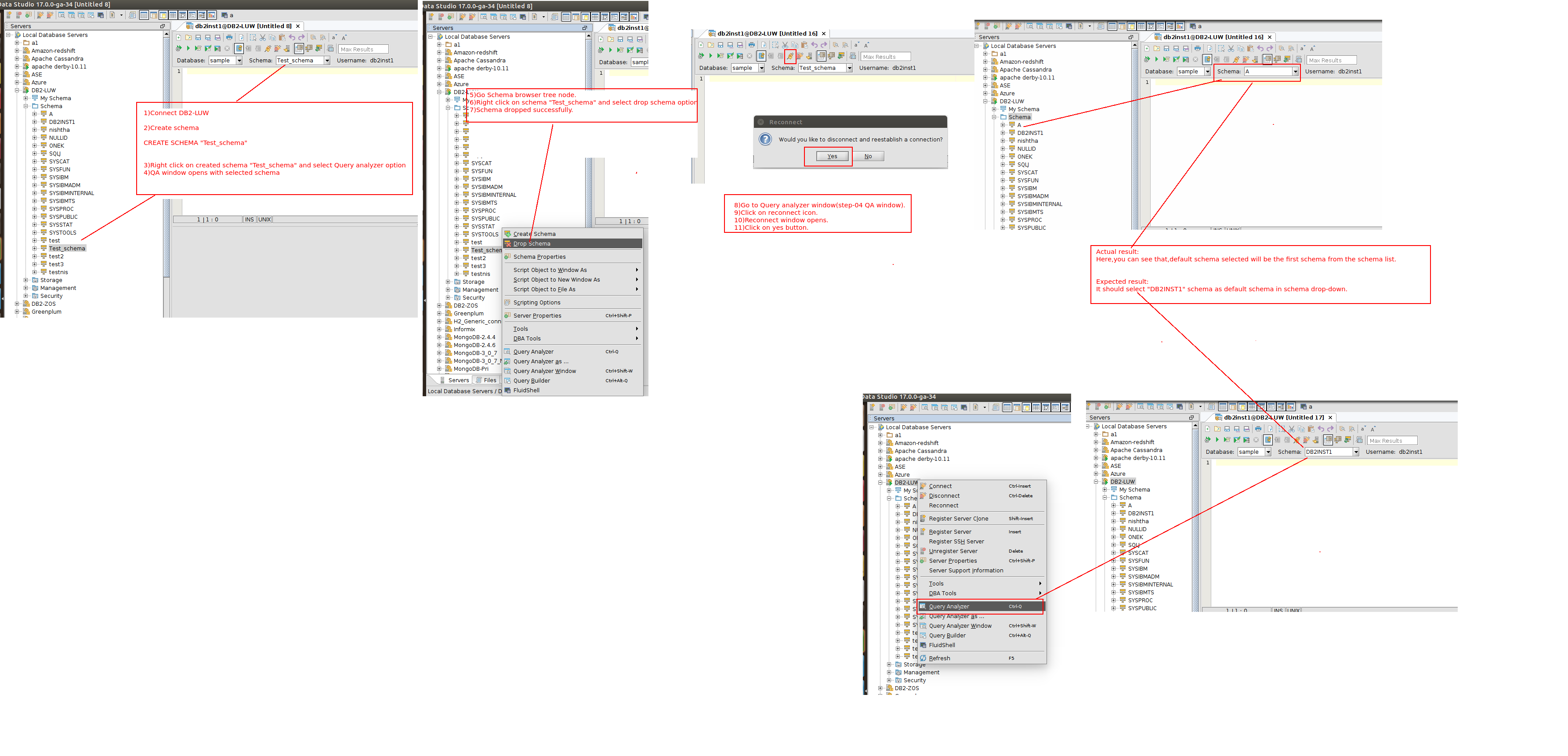Click green Execute arrow in Untitled 17 toolbar
The width and height of the screenshot is (1568, 756).
[x=1217, y=440]
